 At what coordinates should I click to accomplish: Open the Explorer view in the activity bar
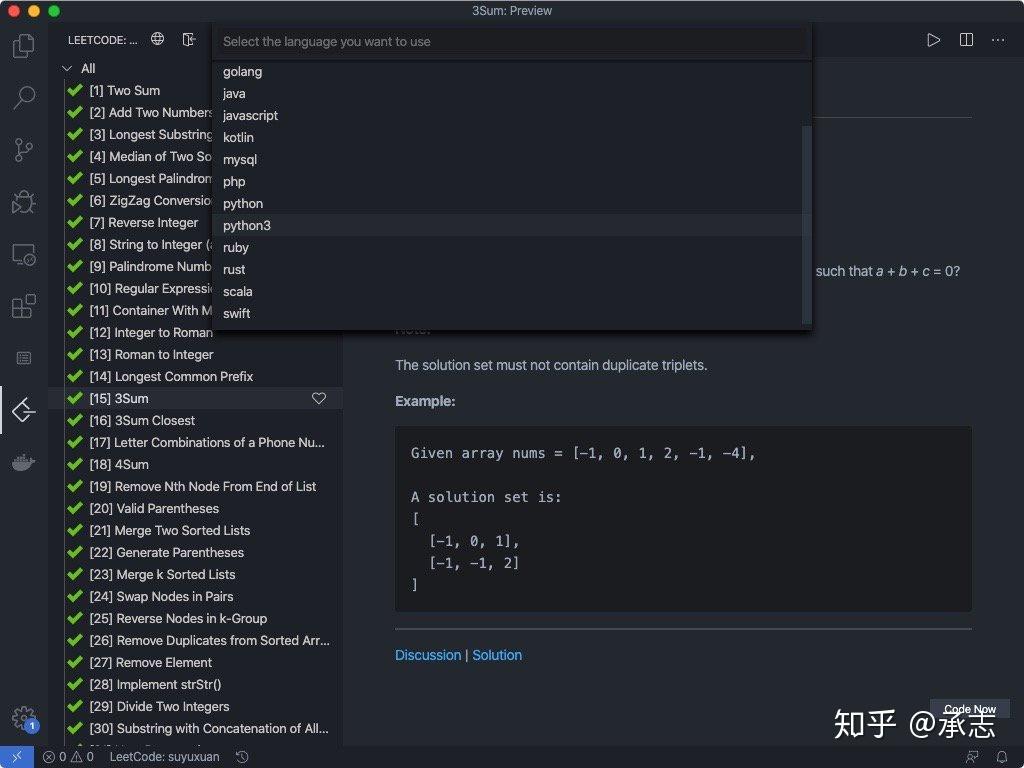point(23,46)
